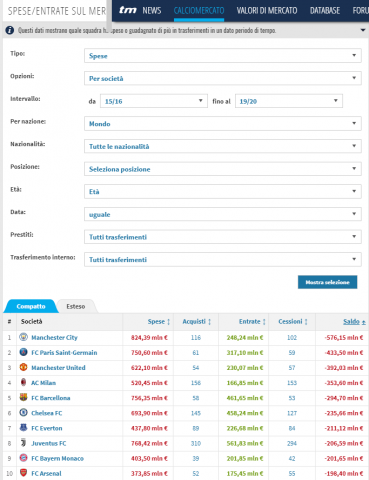Screen dimensions: 369x480
Task: Expand the info banner arrow at right
Action: (363, 30)
